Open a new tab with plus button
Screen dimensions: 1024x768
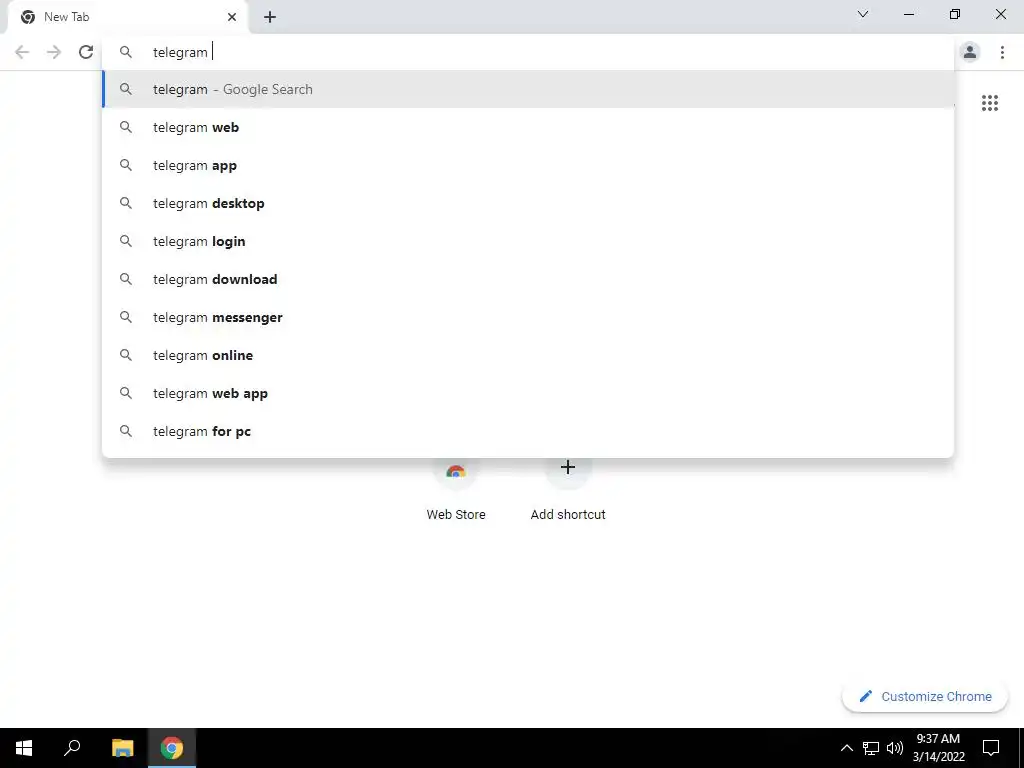270,17
